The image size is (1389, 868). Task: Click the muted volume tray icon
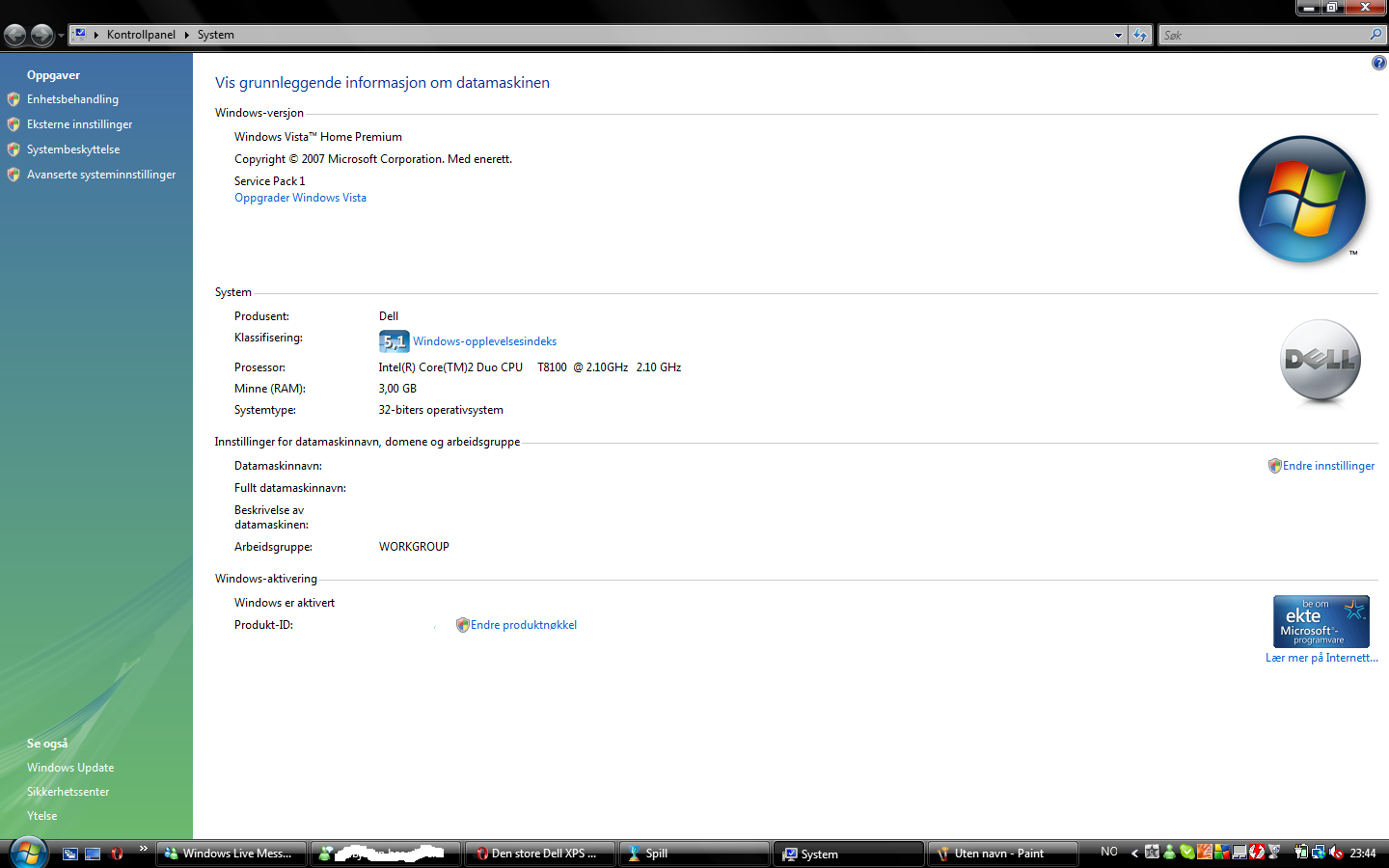(x=1336, y=852)
